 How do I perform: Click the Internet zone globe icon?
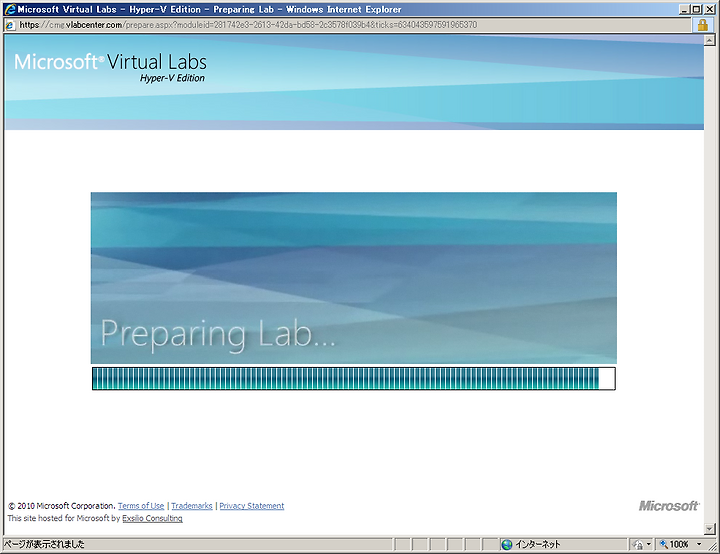click(507, 545)
